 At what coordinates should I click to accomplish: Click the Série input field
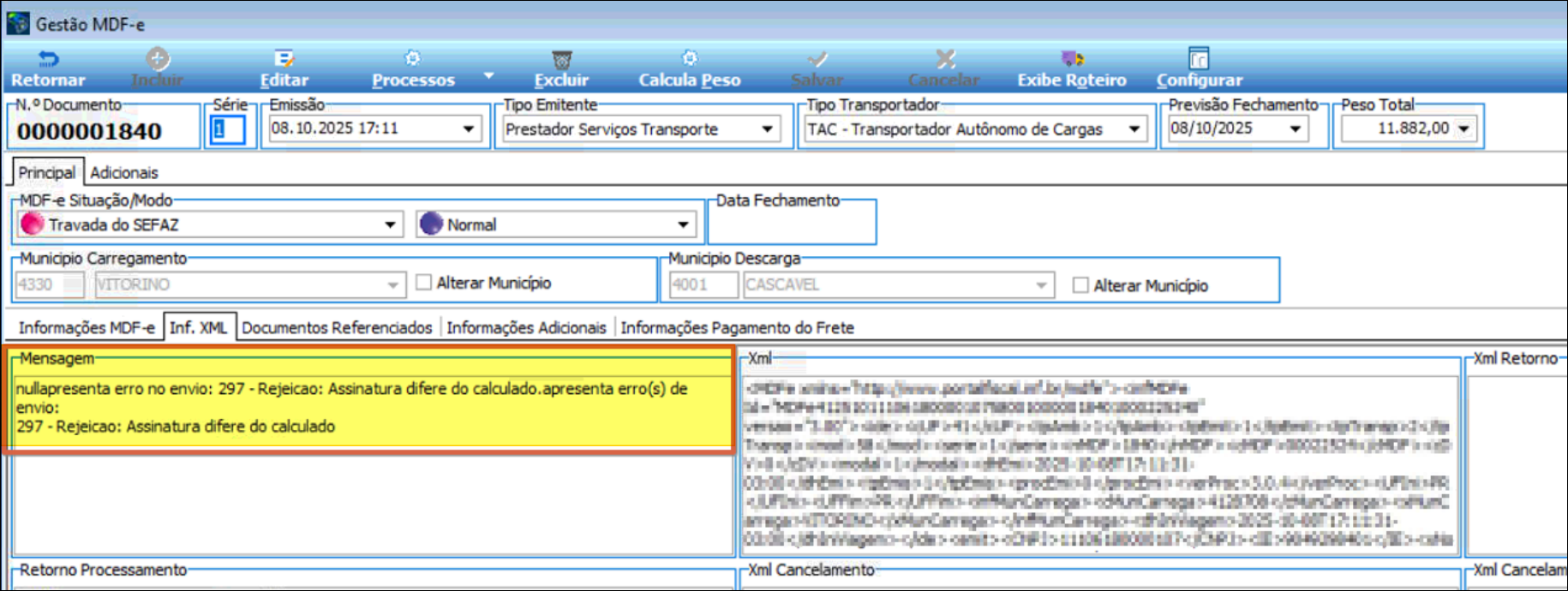pyautogui.click(x=228, y=129)
